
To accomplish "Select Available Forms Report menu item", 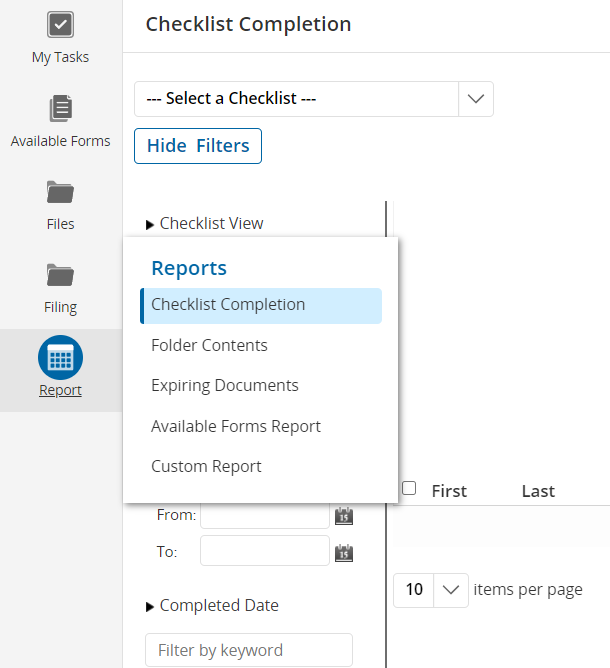I will 236,426.
